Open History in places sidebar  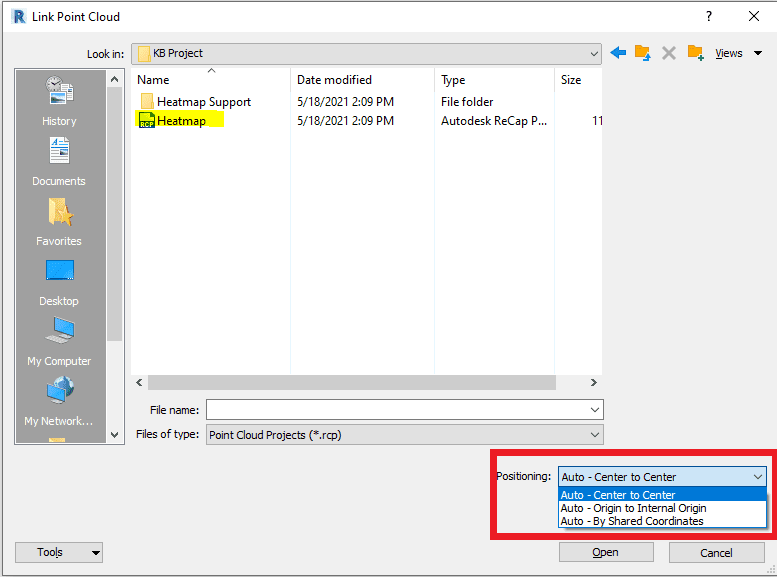[x=59, y=101]
